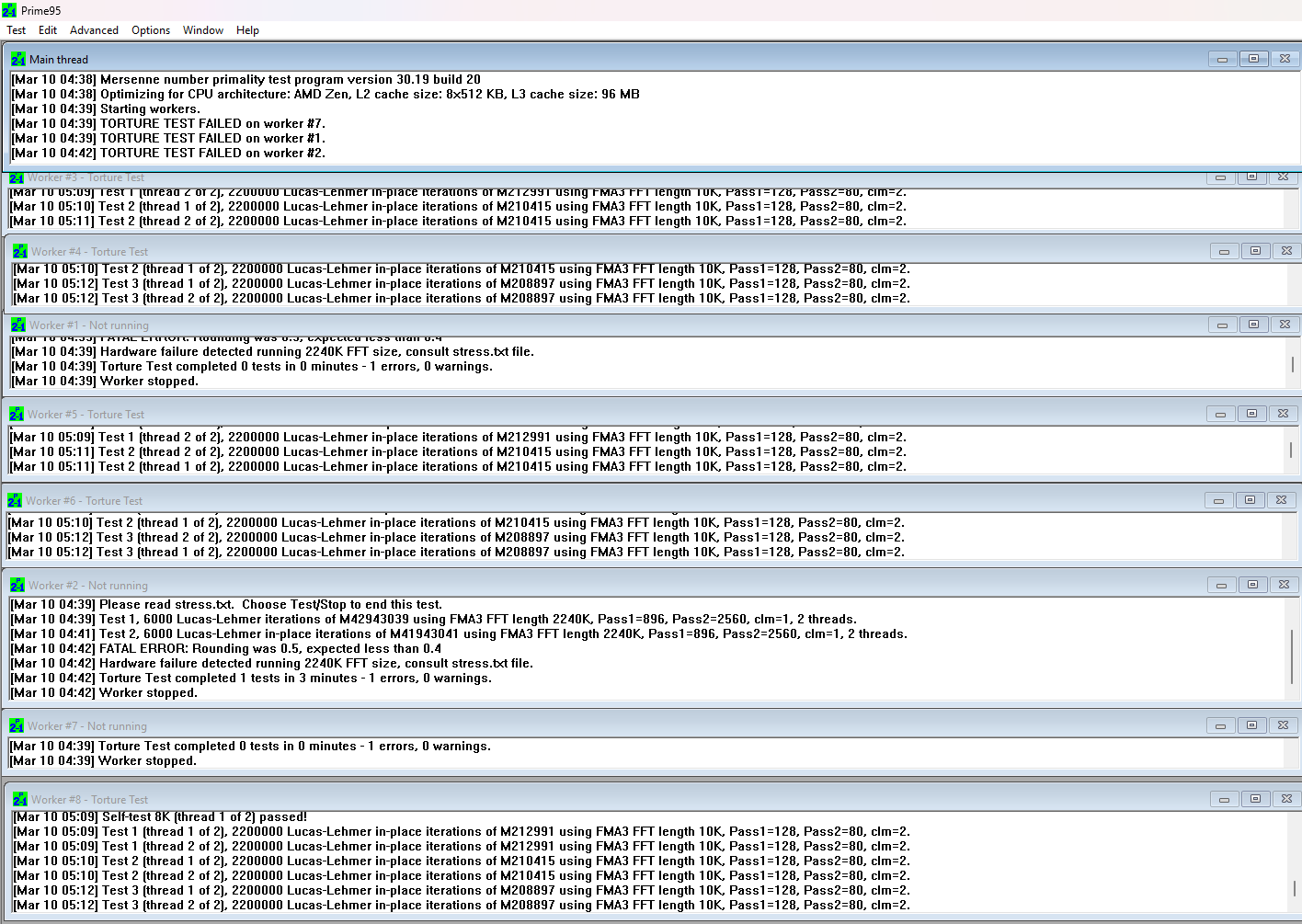The height and width of the screenshot is (924, 1302).
Task: Maximize the Worker #6 window
Action: pos(1250,500)
